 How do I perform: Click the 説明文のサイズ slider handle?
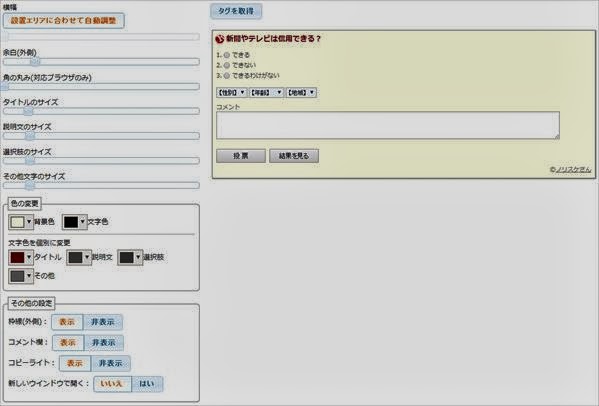pos(29,136)
